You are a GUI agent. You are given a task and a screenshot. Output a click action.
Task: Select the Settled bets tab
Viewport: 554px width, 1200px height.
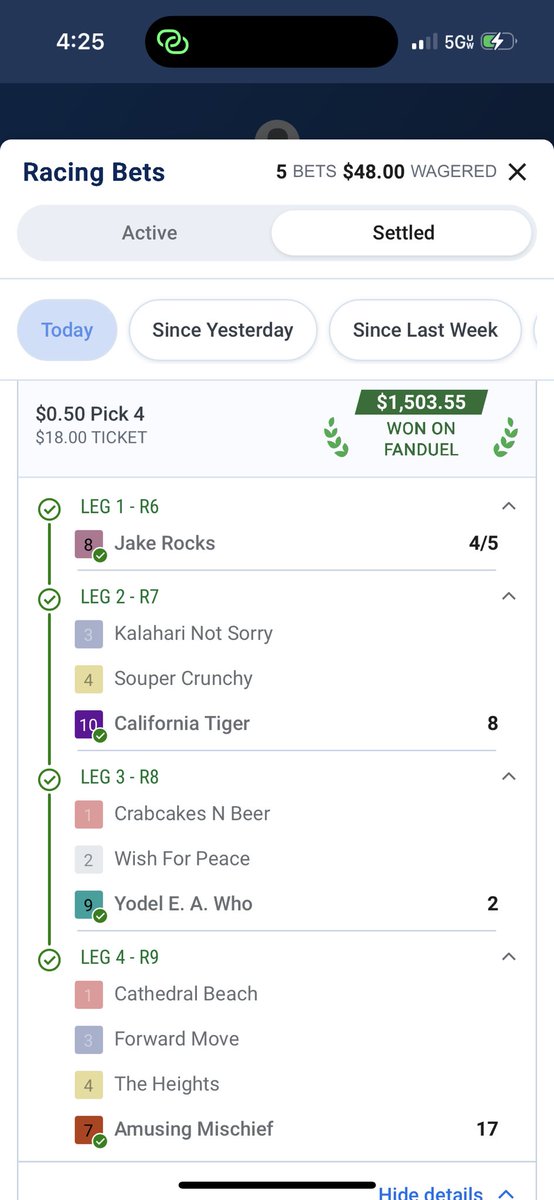(403, 233)
